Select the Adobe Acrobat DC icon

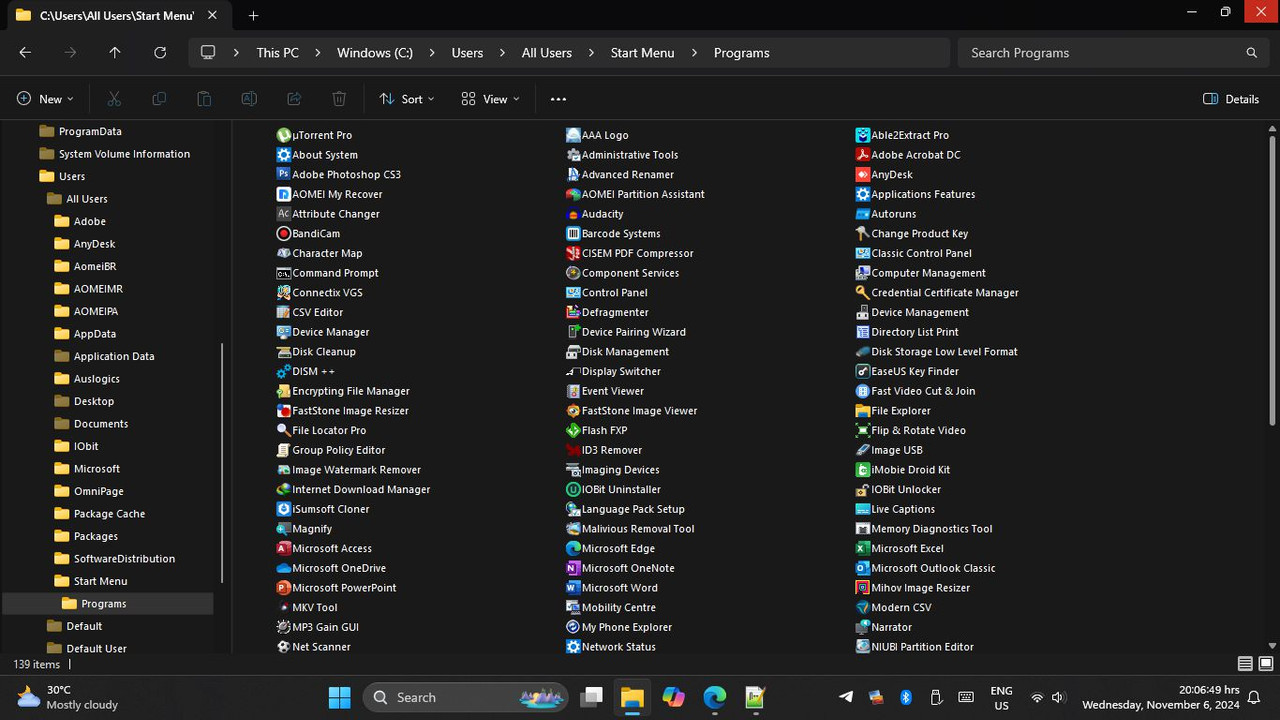(863, 155)
